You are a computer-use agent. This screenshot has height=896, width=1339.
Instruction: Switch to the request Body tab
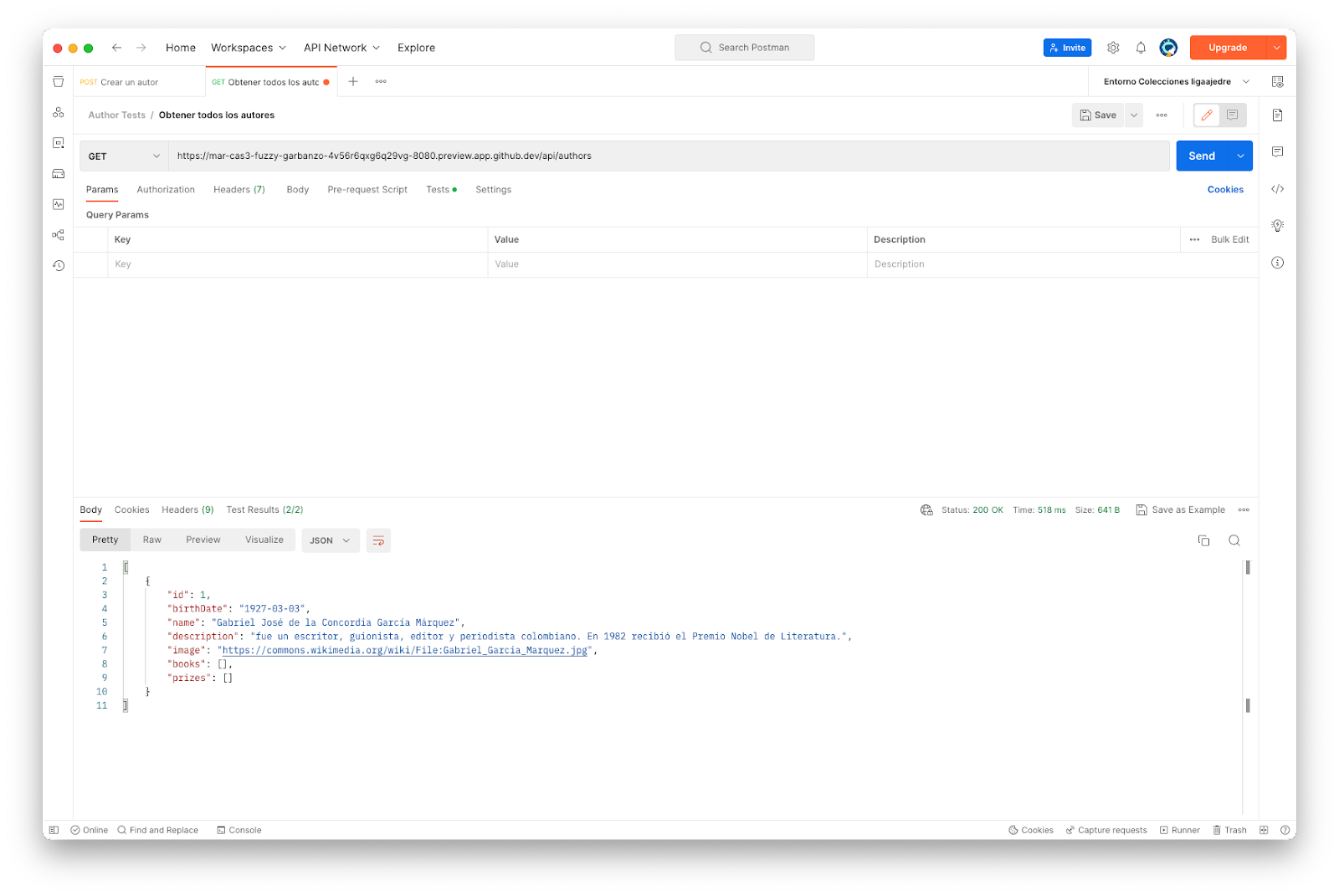(298, 190)
